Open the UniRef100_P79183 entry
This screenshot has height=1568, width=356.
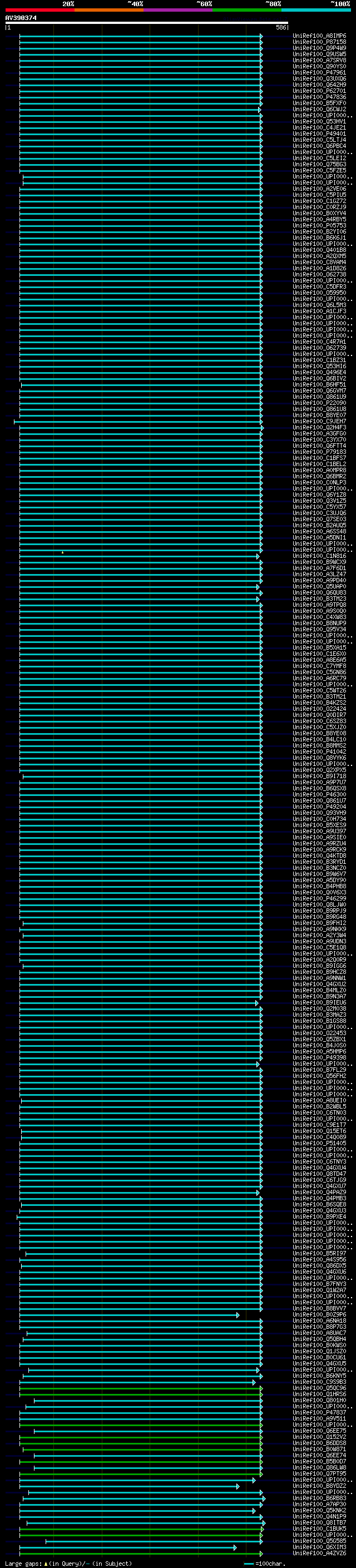(319, 452)
